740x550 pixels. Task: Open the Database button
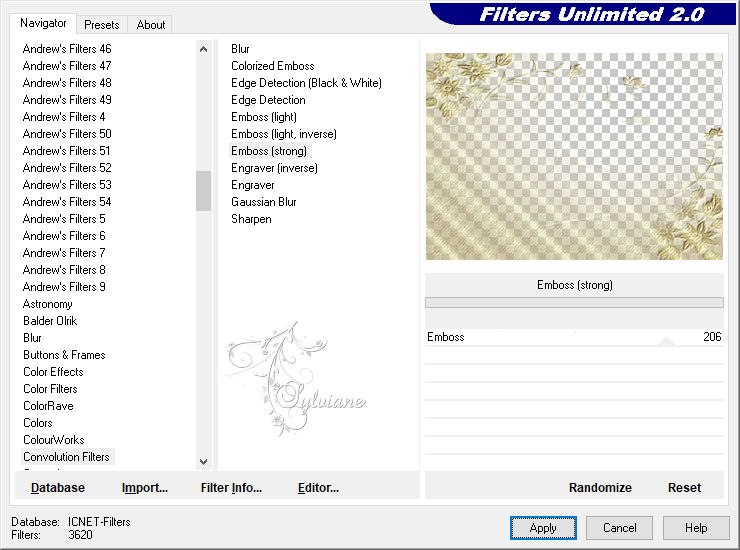tap(58, 488)
